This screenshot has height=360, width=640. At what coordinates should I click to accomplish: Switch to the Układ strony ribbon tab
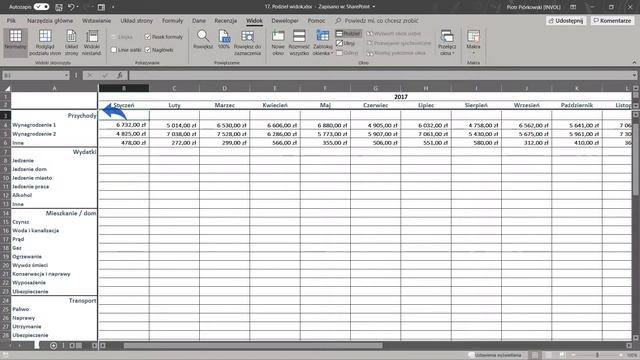[136, 20]
